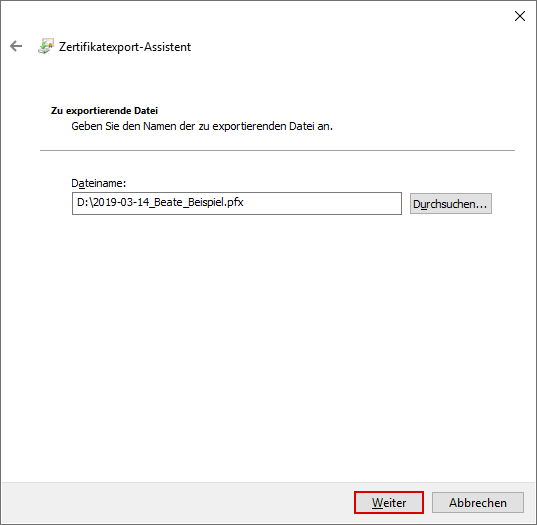
Task: Click the certificate export wizard icon
Action: point(46,46)
